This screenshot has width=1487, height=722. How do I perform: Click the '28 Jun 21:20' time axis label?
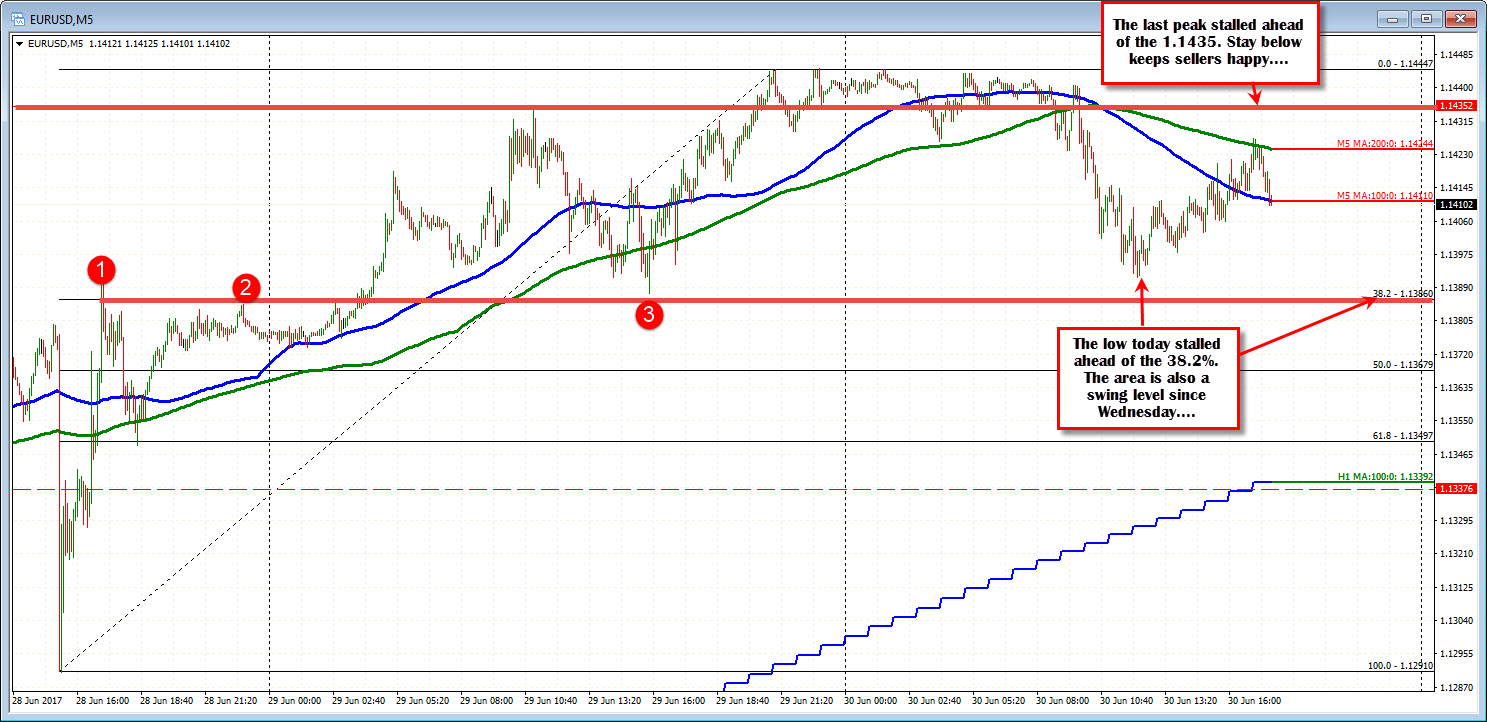tap(230, 701)
